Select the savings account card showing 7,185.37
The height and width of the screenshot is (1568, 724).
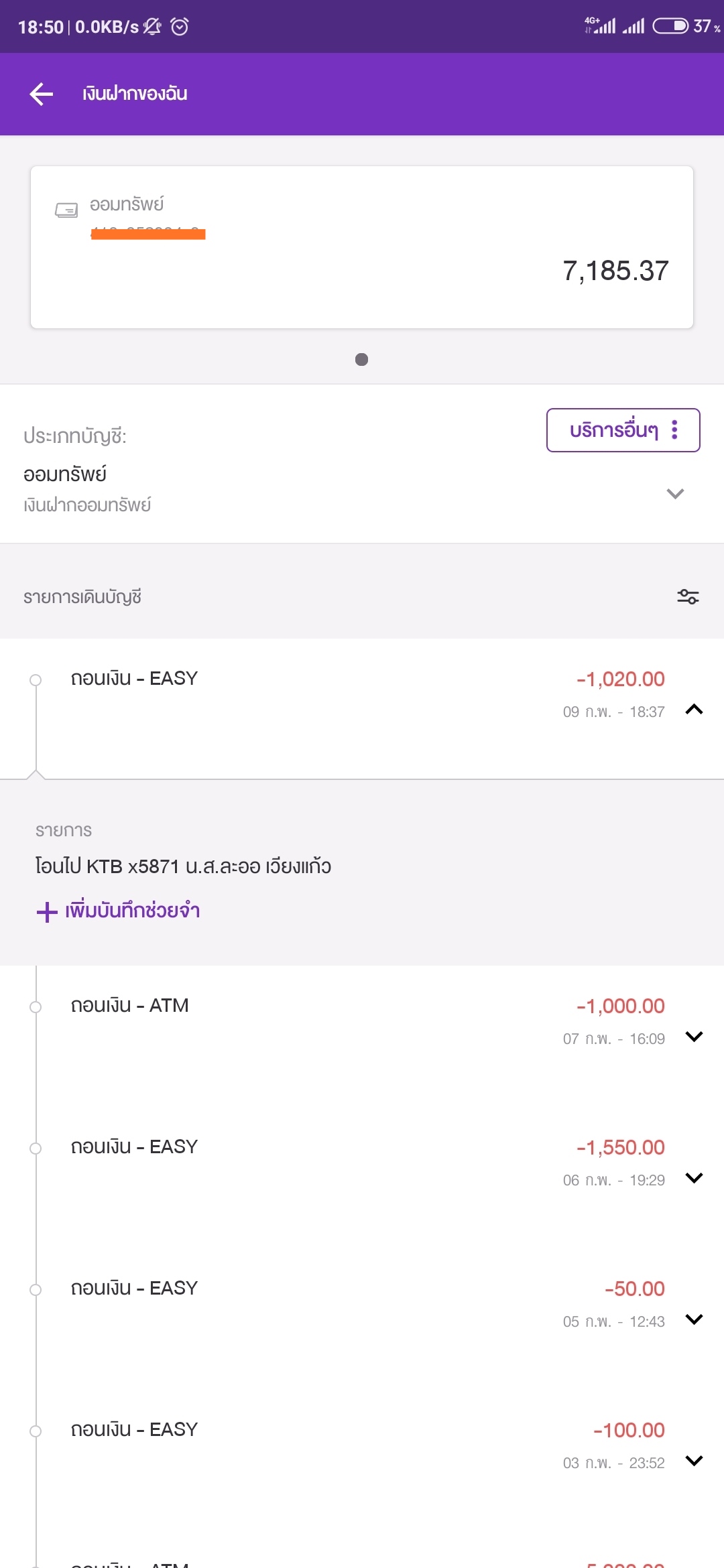coord(362,247)
